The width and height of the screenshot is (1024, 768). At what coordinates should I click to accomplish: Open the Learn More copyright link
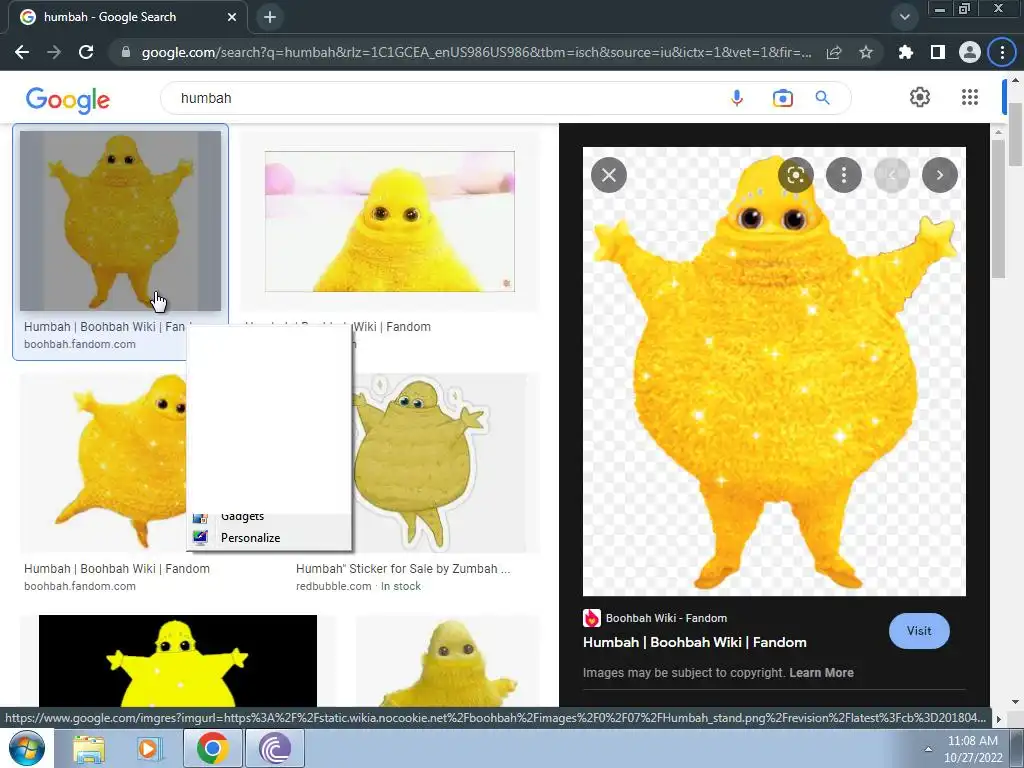(821, 673)
